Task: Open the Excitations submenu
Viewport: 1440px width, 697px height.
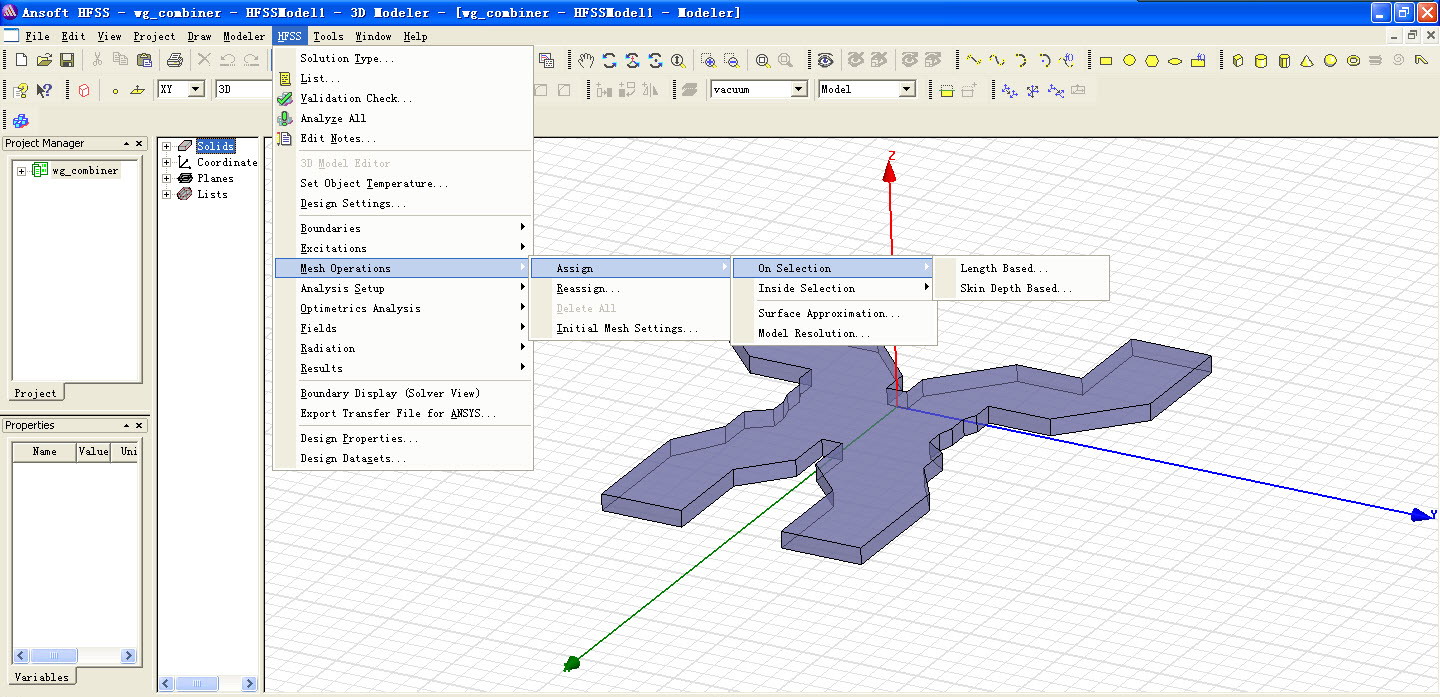Action: click(x=403, y=248)
